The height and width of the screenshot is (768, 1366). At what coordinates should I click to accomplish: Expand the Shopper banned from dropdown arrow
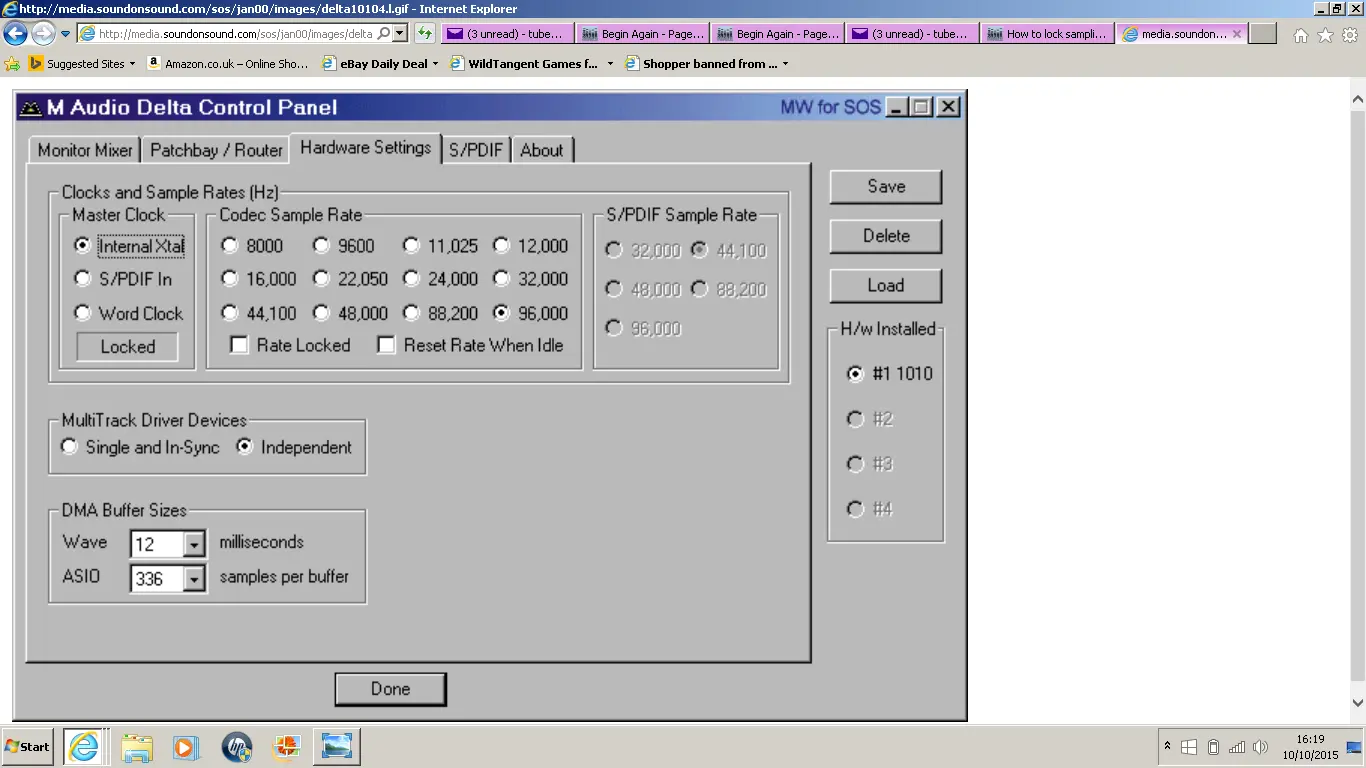[785, 64]
